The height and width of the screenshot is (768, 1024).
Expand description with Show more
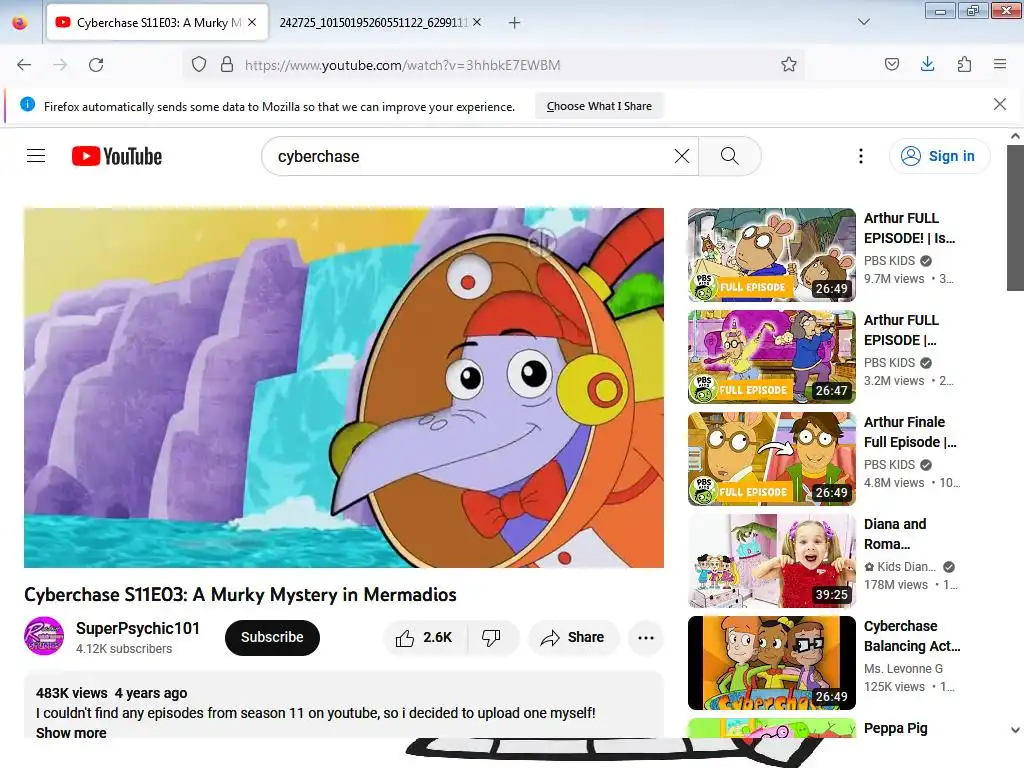coord(71,733)
